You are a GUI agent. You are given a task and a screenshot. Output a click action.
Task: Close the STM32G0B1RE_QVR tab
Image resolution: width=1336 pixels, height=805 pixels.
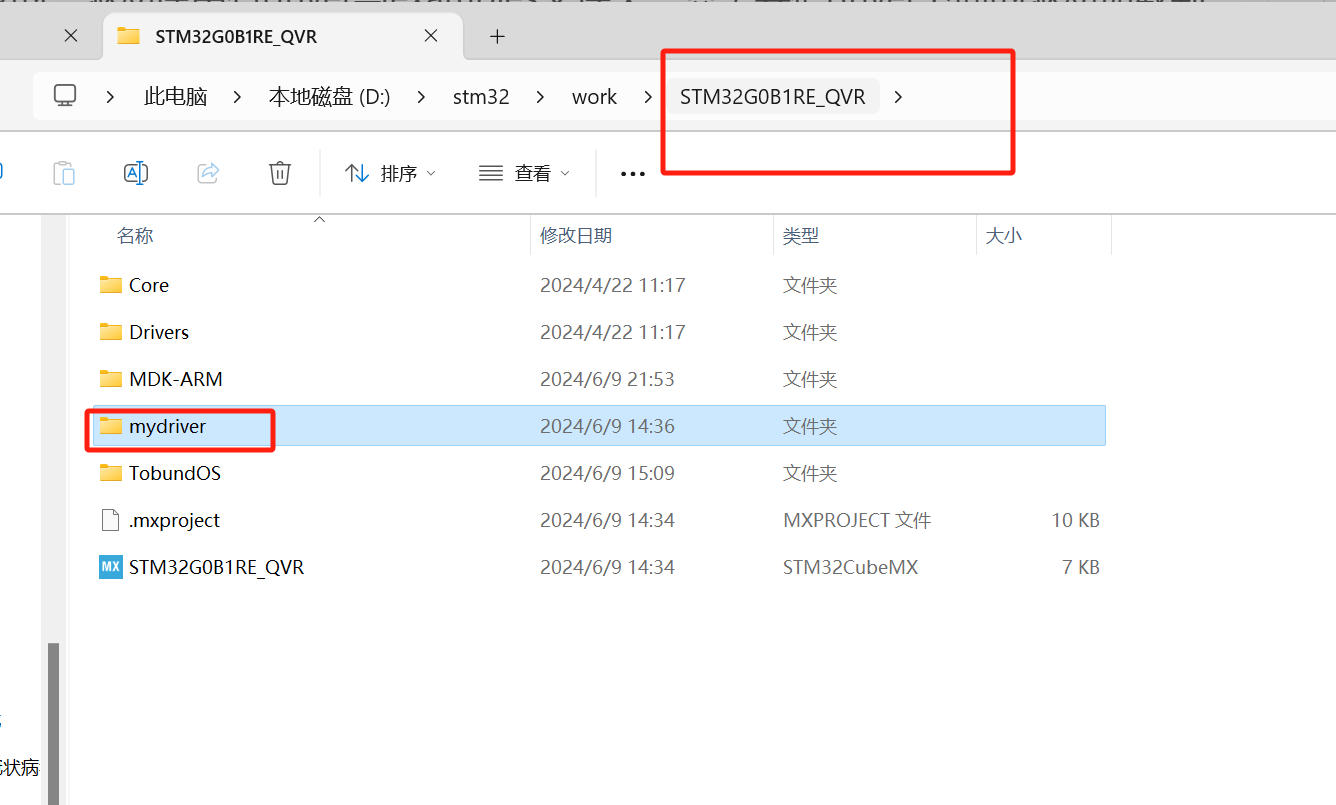tap(430, 36)
